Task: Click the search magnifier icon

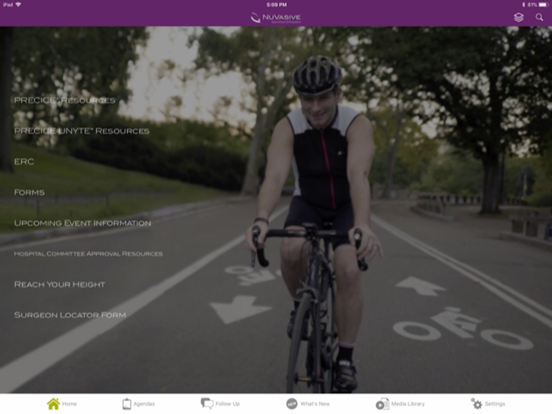Action: point(539,17)
